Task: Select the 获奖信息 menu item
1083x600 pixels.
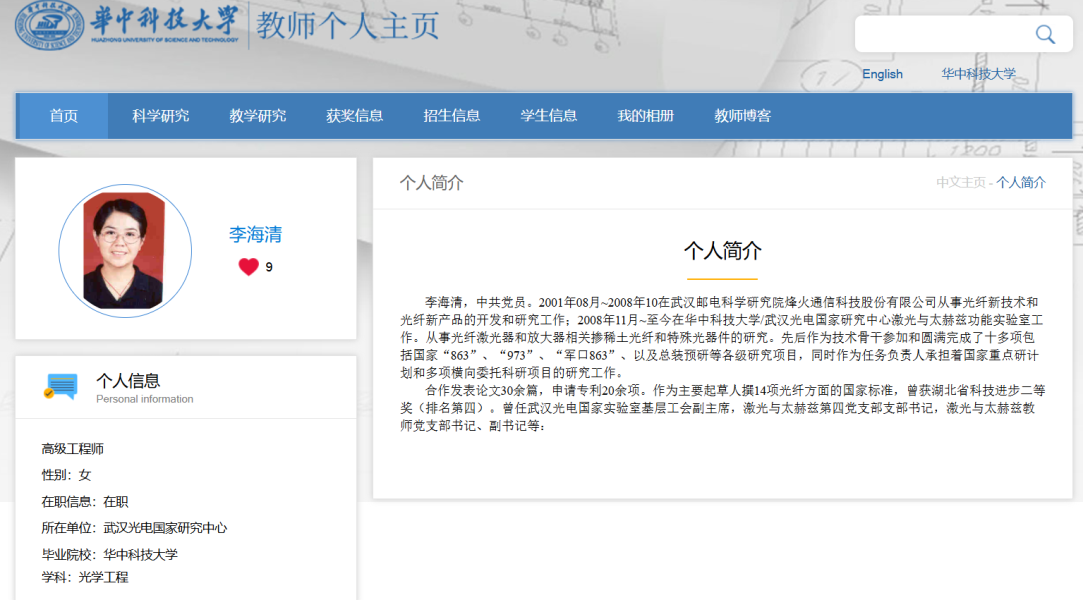Action: point(354,116)
